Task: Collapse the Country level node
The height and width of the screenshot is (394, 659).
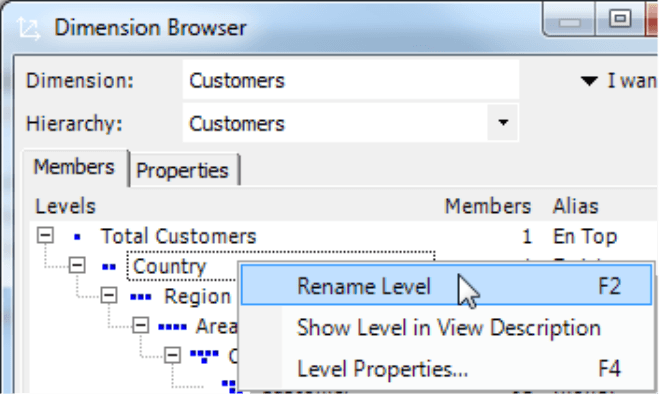Action: pyautogui.click(x=77, y=265)
